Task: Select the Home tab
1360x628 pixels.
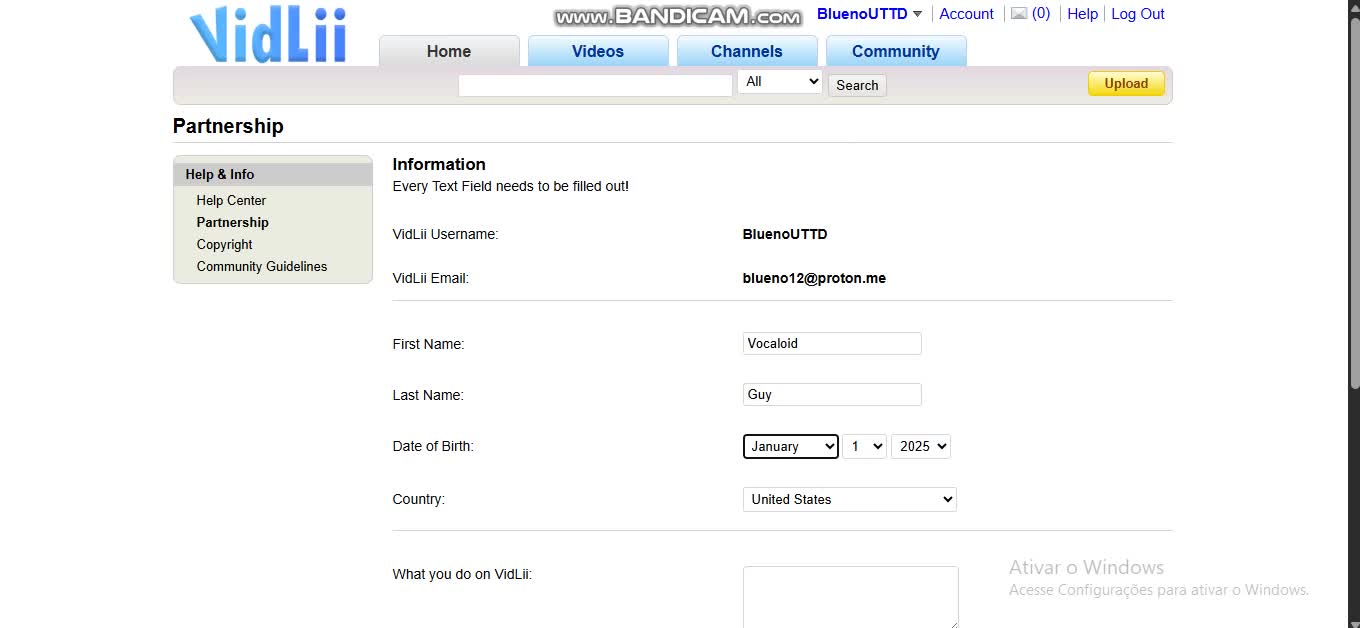Action: click(448, 51)
